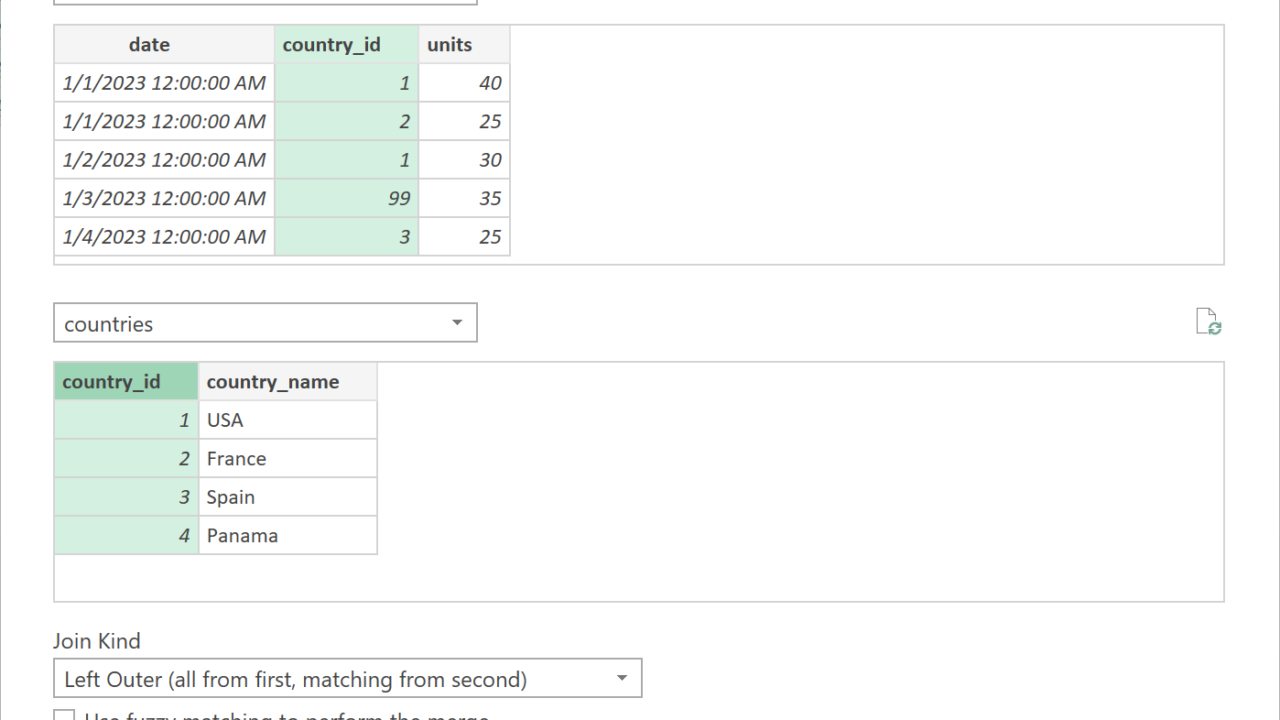Select the units column header
This screenshot has height=720, width=1280.
[464, 45]
